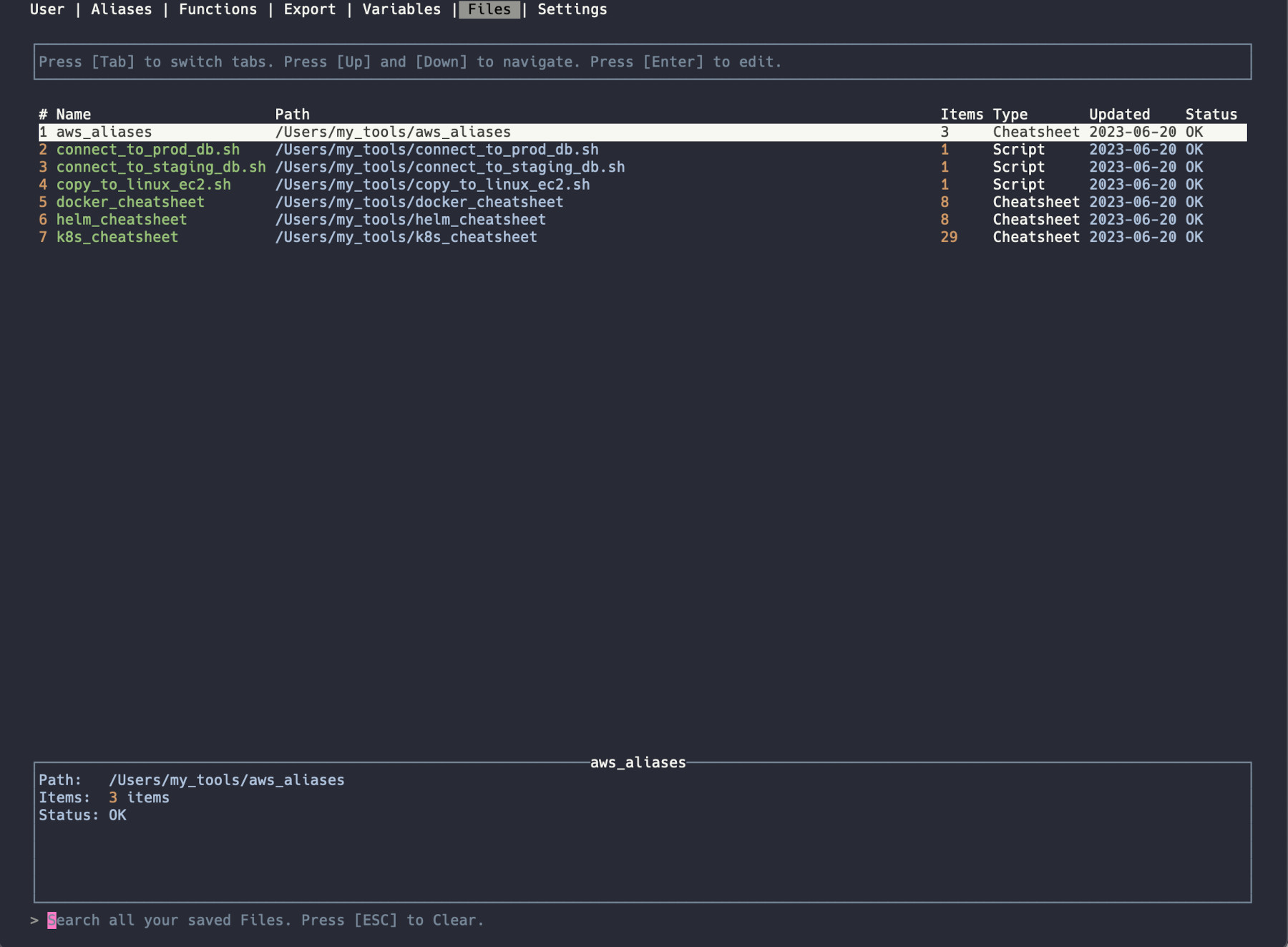Click the Status column header
The width and height of the screenshot is (1288, 947).
click(1211, 115)
